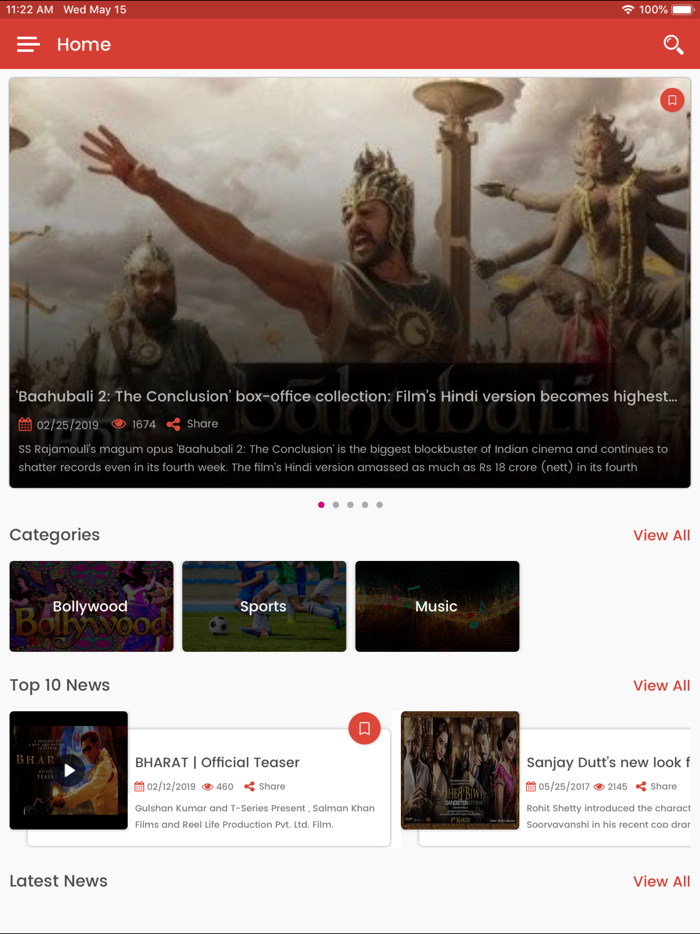Click the calendar icon beside 02/25/2019
The height and width of the screenshot is (934, 700).
pos(25,424)
